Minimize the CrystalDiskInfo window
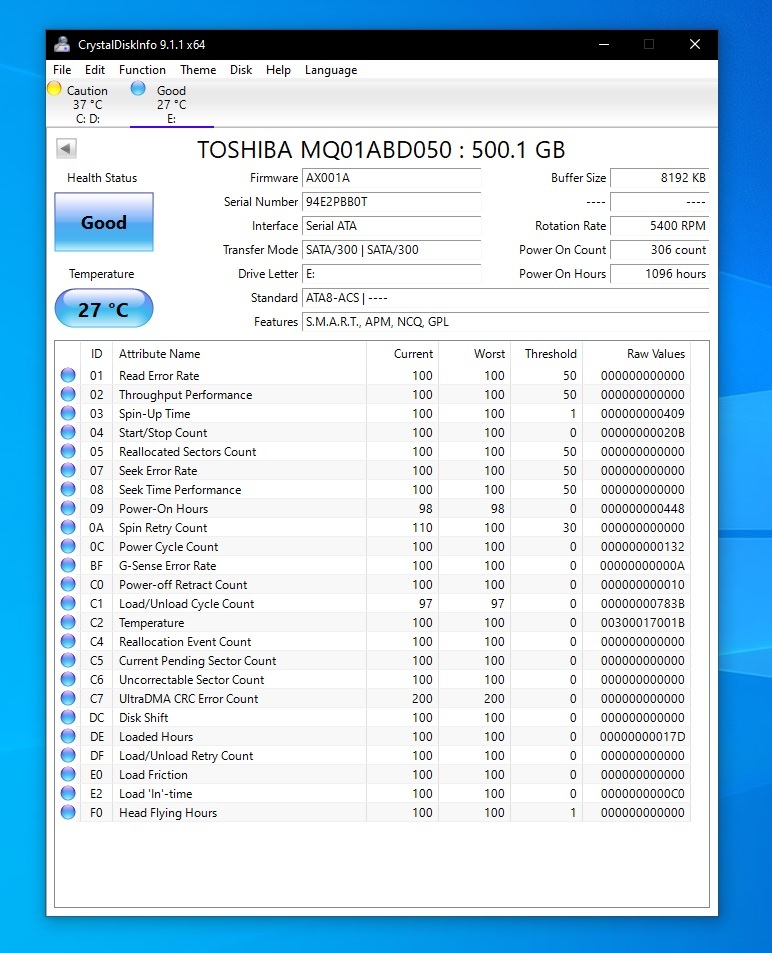 pyautogui.click(x=604, y=44)
